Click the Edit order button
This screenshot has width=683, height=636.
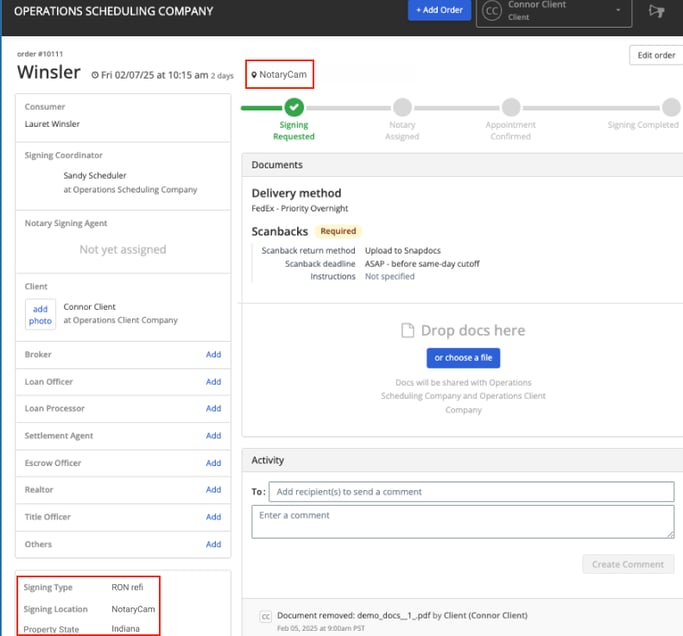point(656,55)
